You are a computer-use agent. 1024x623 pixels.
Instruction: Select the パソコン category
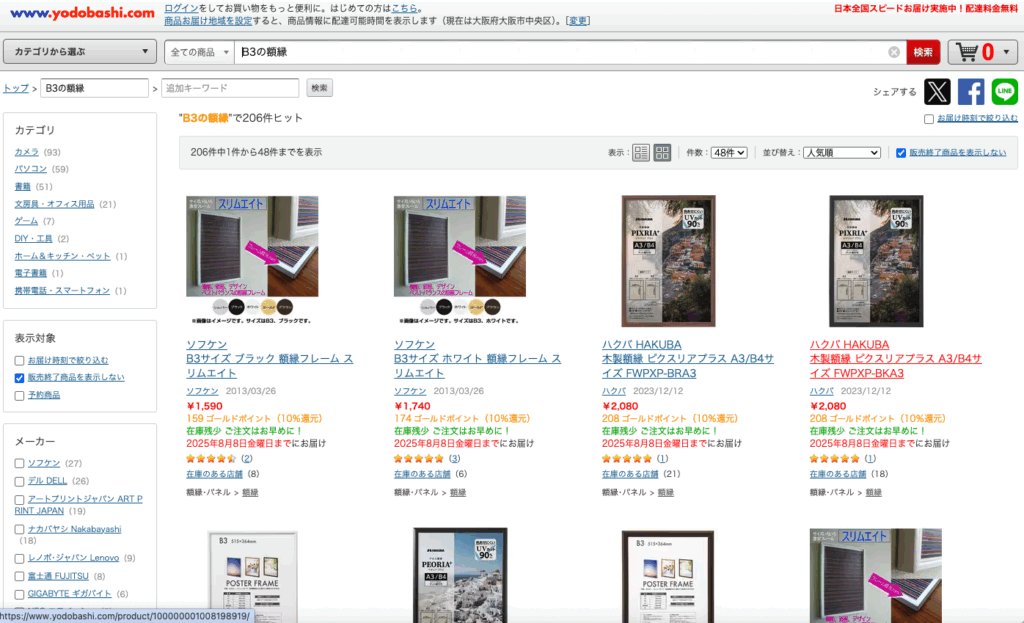(x=31, y=169)
